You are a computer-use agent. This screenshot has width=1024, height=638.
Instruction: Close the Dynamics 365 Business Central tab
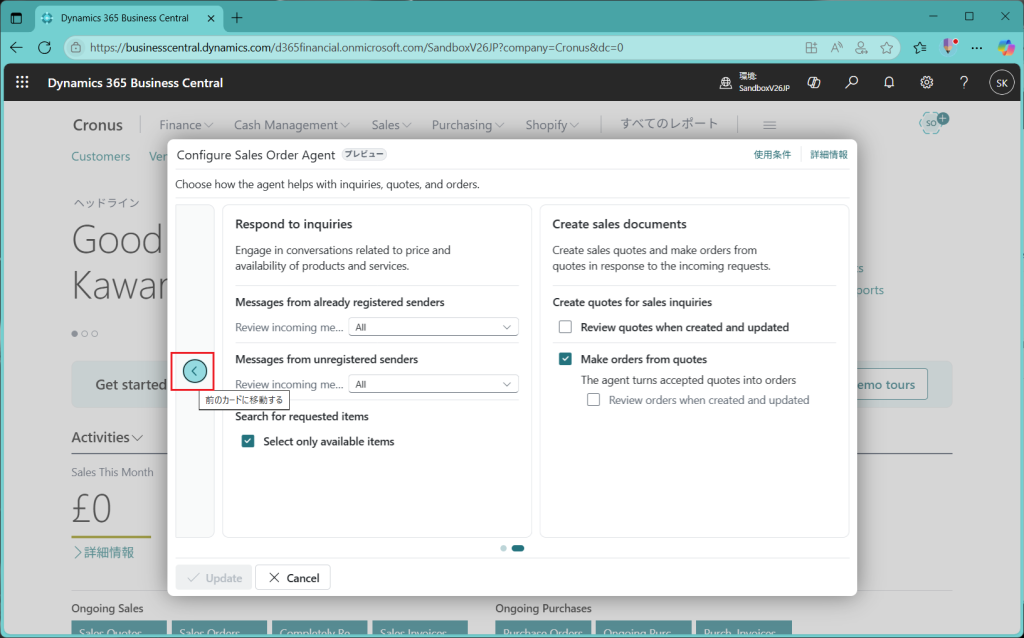click(211, 18)
